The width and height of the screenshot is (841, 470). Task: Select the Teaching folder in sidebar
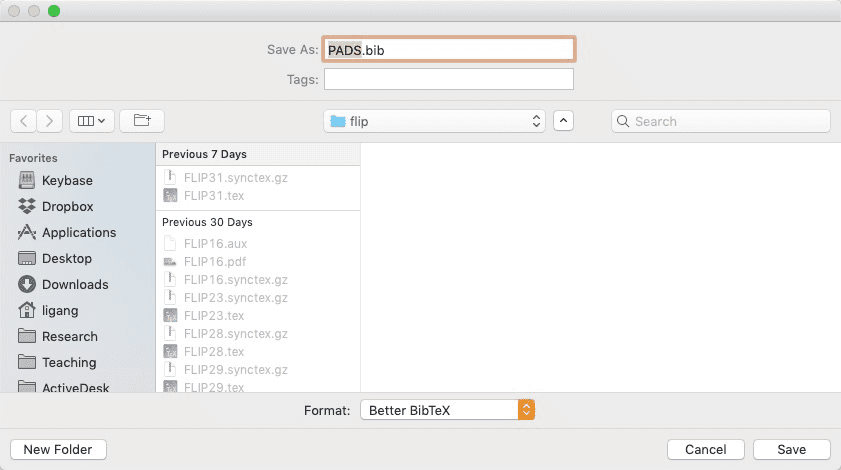pyautogui.click(x=69, y=363)
